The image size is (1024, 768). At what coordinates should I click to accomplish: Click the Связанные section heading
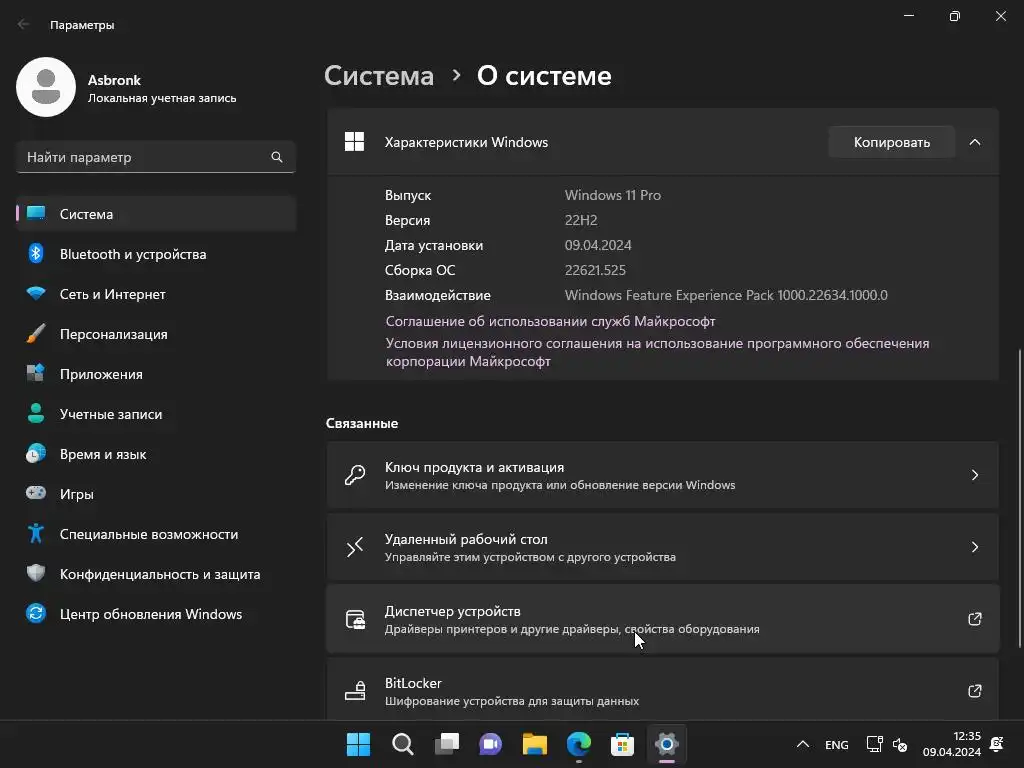362,423
